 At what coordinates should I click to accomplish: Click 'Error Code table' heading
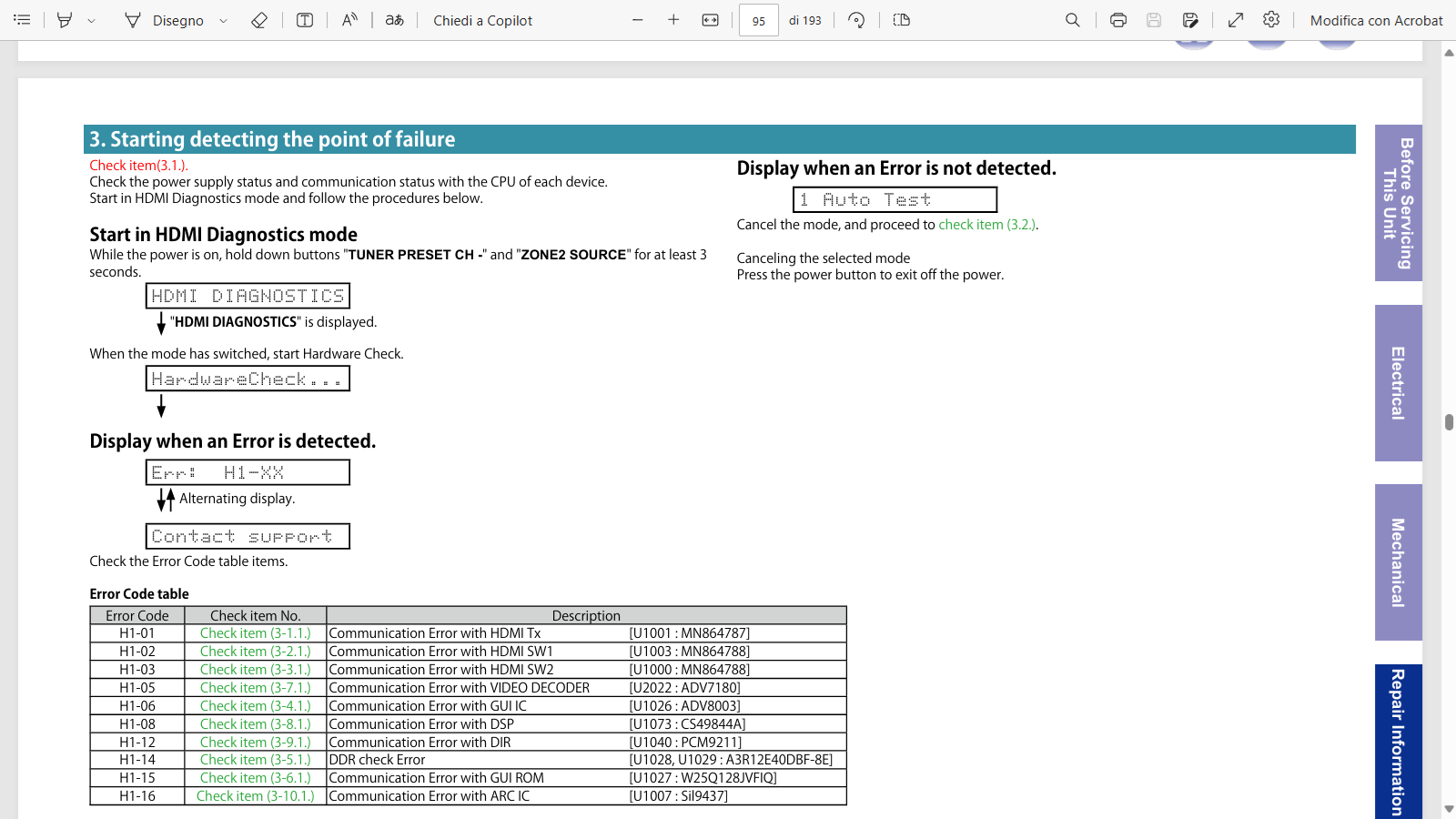(x=139, y=594)
